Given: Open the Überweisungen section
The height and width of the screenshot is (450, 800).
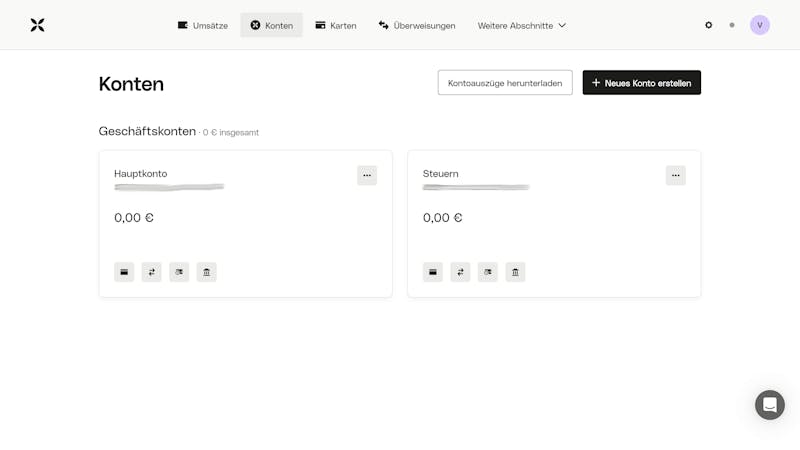Looking at the screenshot, I should [x=417, y=26].
